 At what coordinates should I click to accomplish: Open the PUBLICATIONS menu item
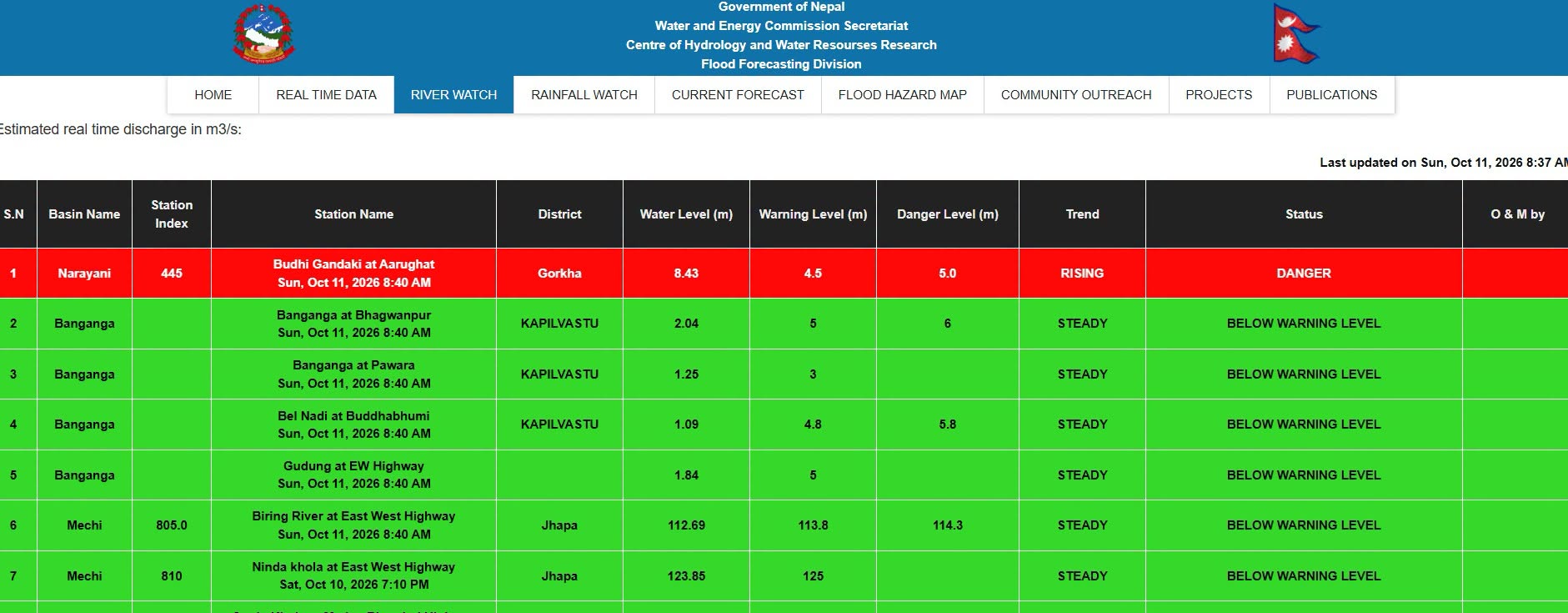pyautogui.click(x=1332, y=95)
